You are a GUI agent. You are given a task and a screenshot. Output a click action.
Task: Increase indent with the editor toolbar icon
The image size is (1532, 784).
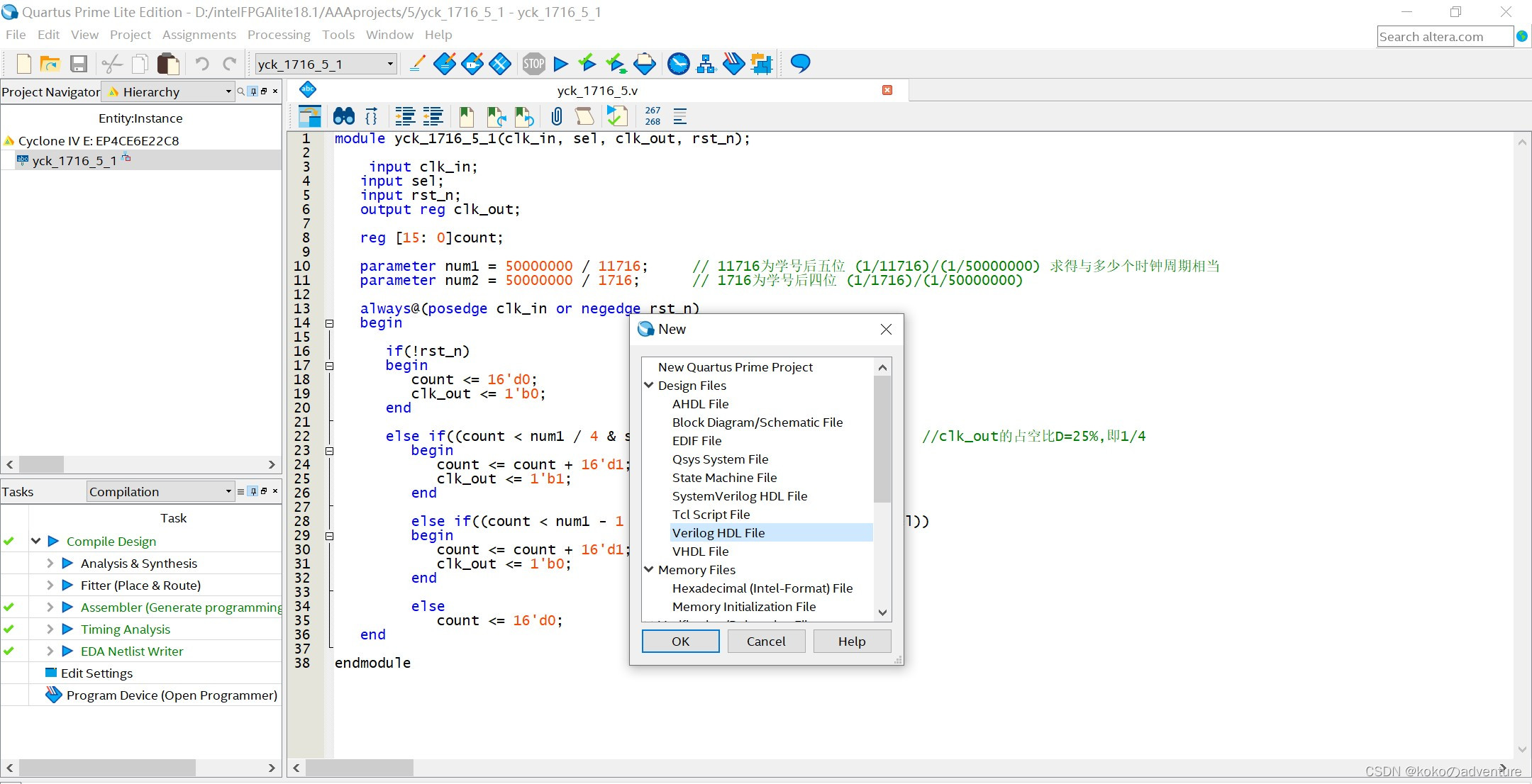[405, 116]
